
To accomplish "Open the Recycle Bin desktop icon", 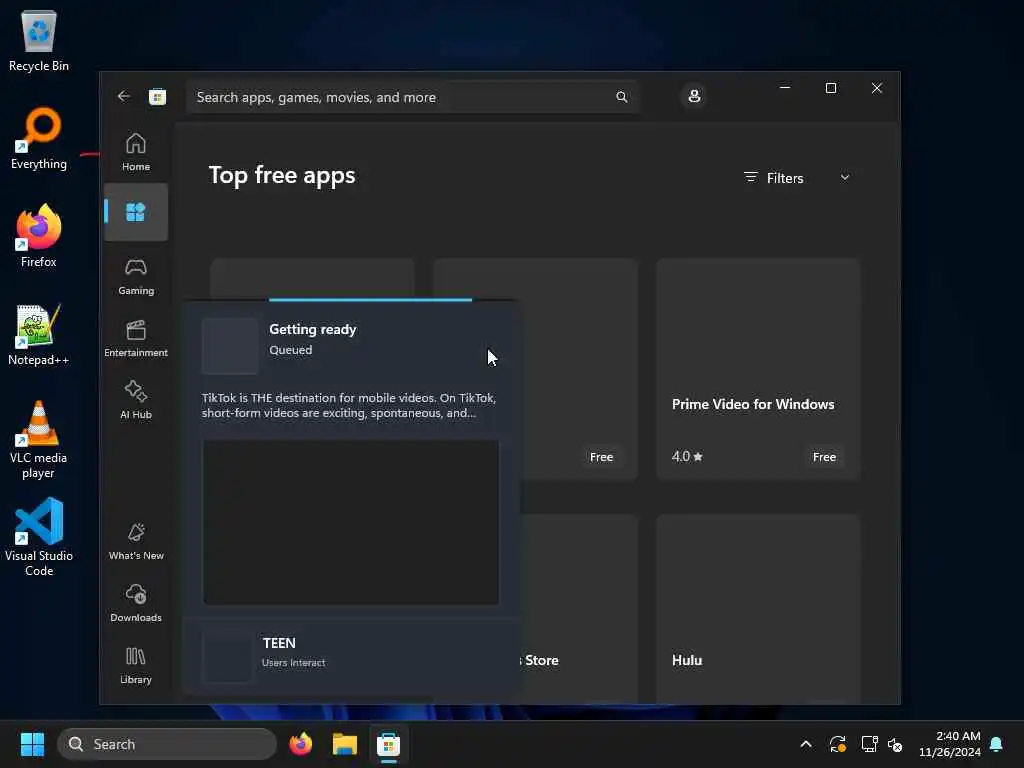I will pos(39,40).
